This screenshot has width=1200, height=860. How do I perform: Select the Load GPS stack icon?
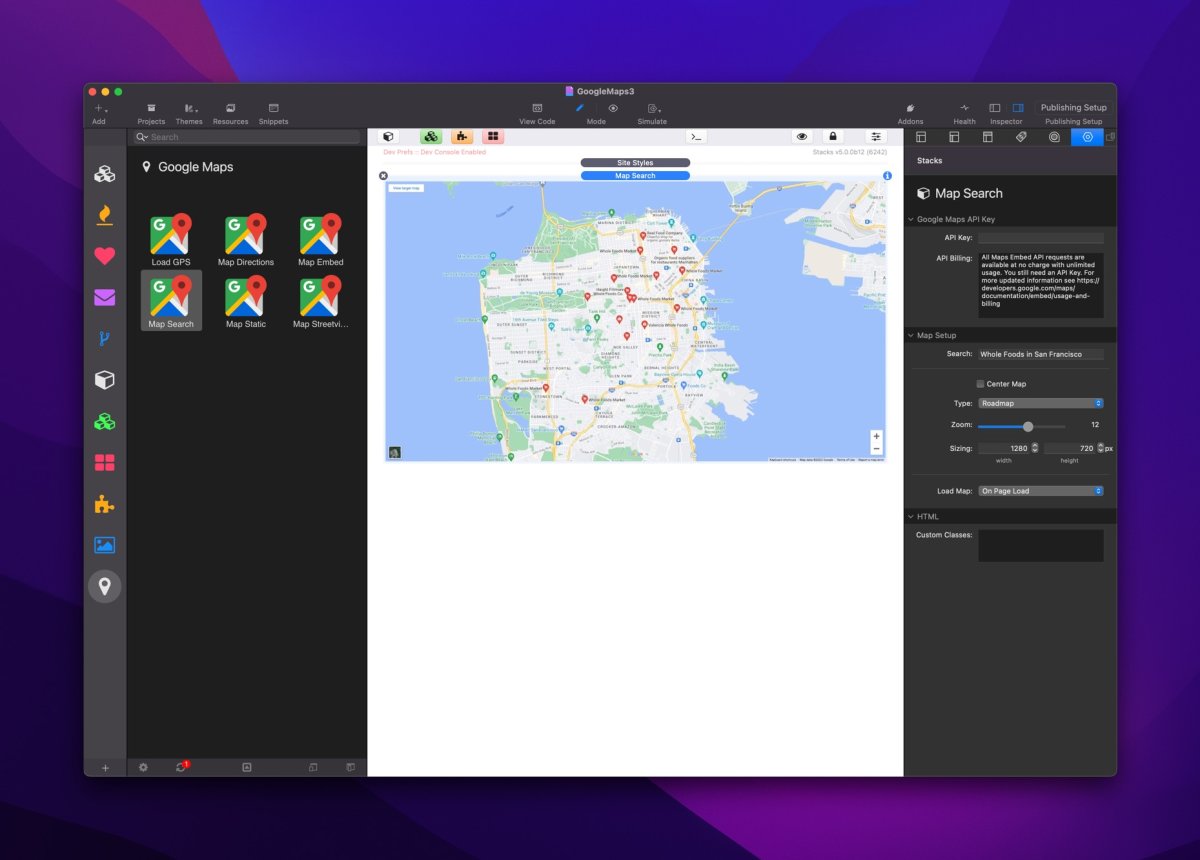click(x=170, y=236)
